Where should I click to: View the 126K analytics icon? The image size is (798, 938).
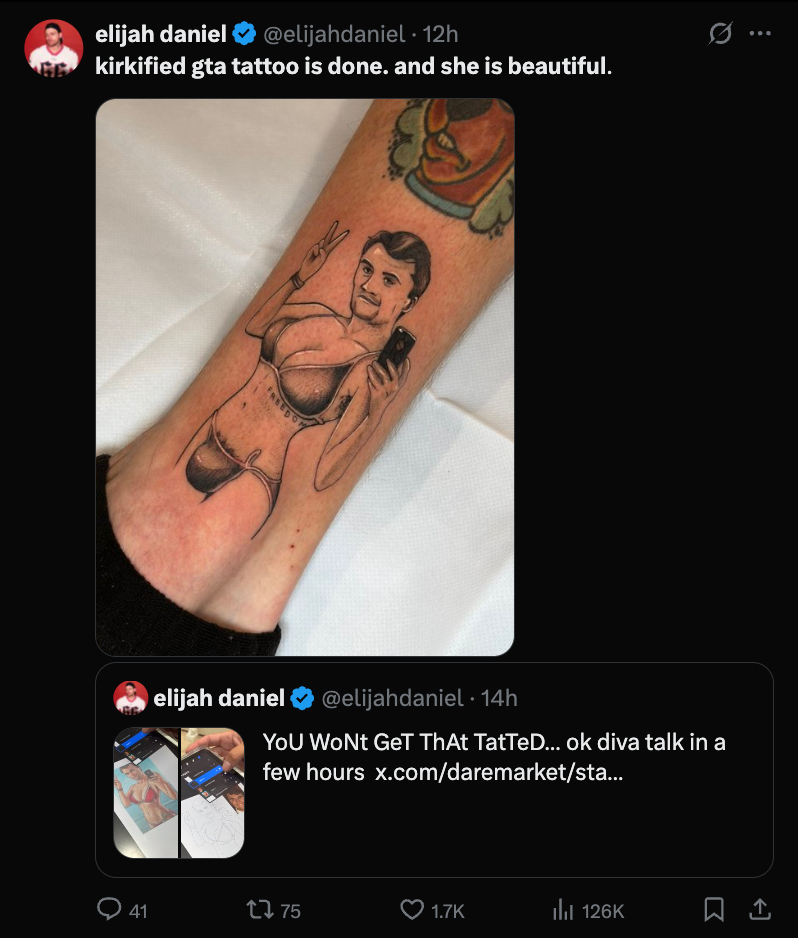click(564, 909)
